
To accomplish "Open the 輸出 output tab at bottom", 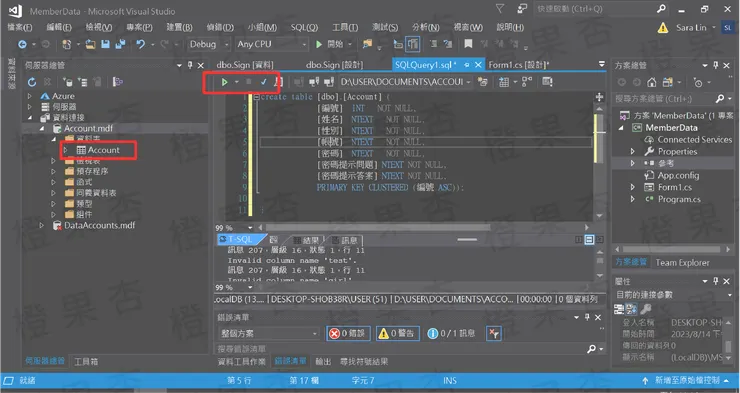I will tap(323, 362).
